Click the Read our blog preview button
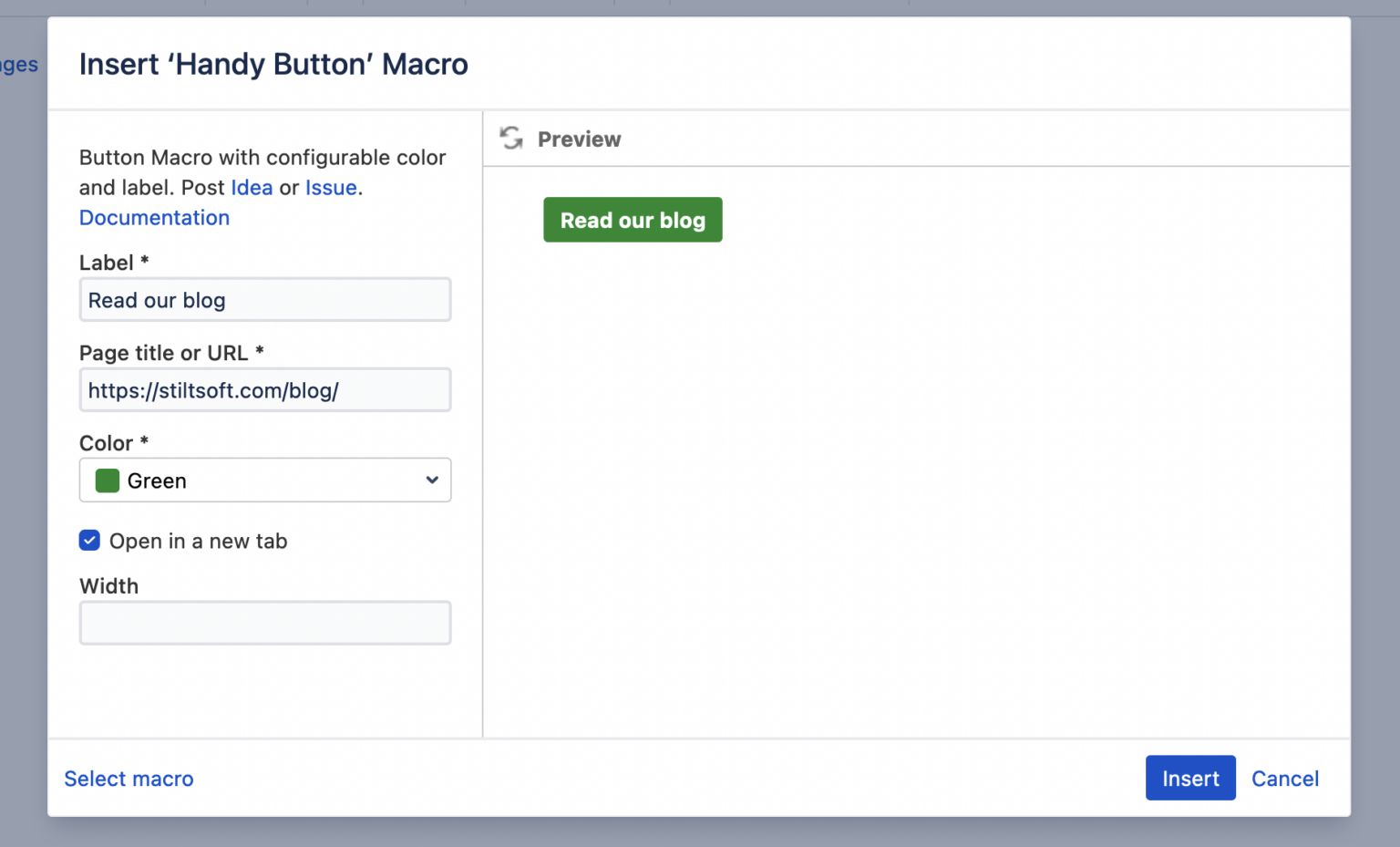The height and width of the screenshot is (847, 1400). coord(633,220)
